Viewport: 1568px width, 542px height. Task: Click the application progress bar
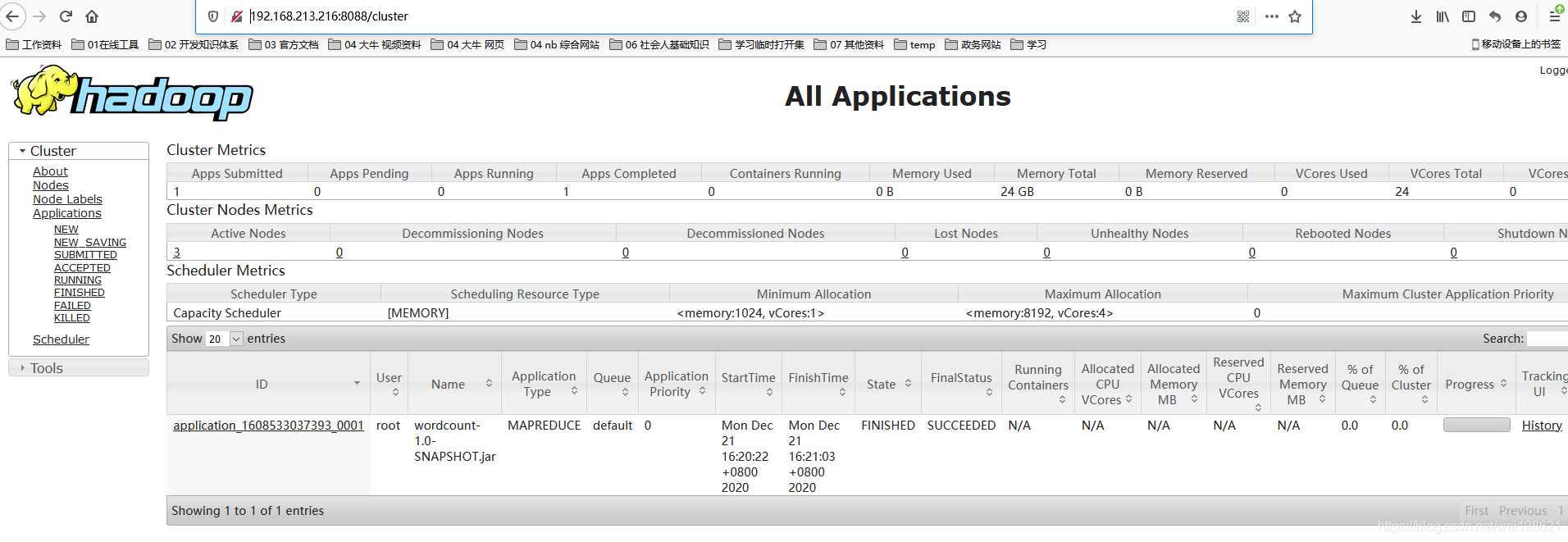coord(1476,425)
